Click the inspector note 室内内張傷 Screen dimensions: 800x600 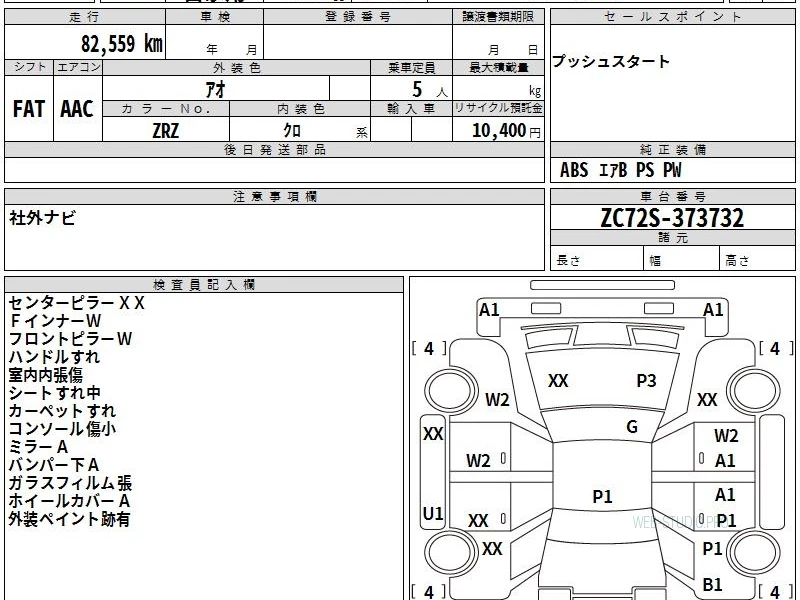pos(45,375)
